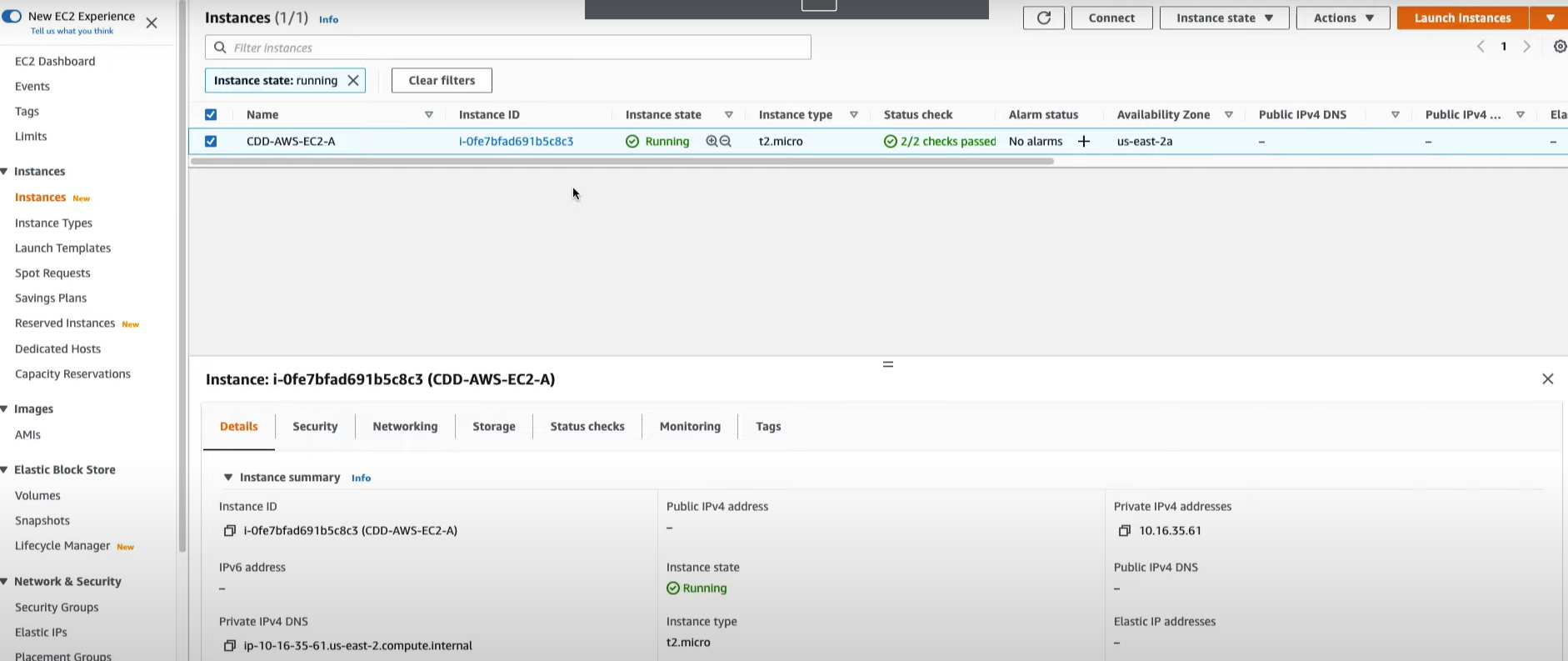Click the Clear filters button
The width and height of the screenshot is (1568, 661).
coord(442,80)
